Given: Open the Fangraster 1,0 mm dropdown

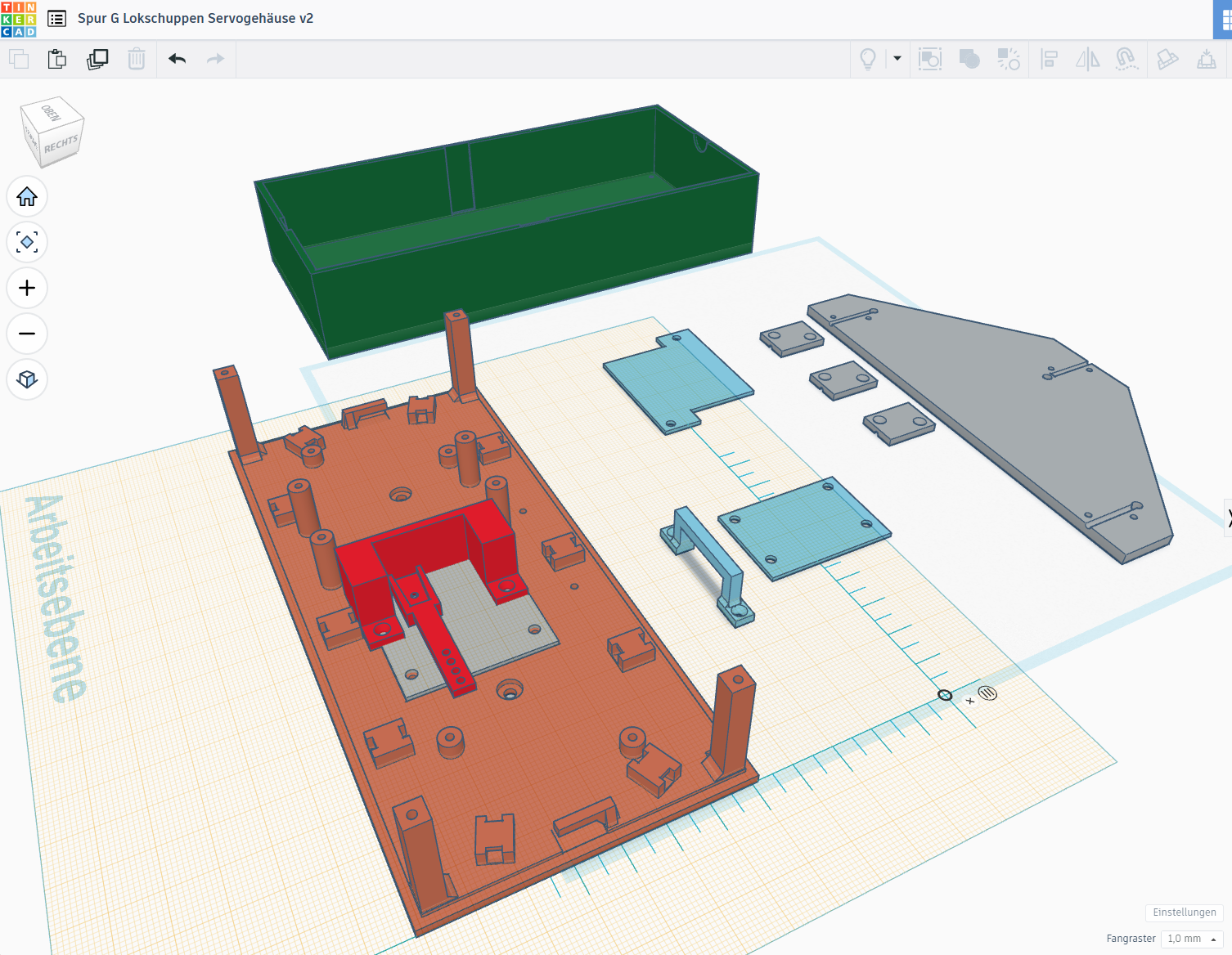Looking at the screenshot, I should pyautogui.click(x=1191, y=939).
